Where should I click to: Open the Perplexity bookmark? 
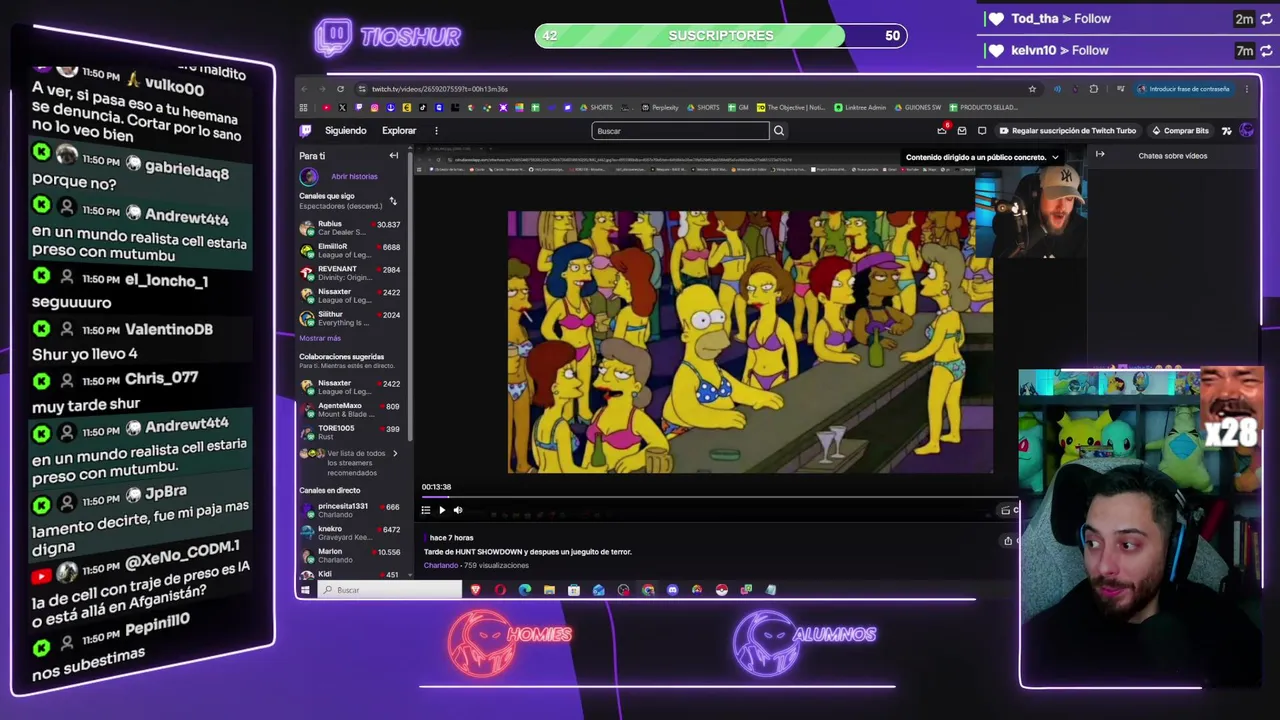click(660, 107)
